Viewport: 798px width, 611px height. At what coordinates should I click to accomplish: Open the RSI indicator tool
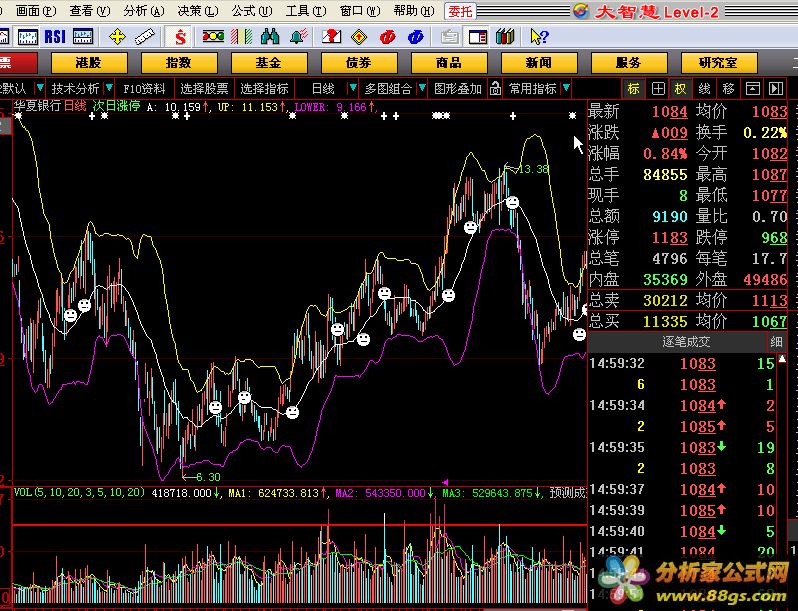(x=55, y=37)
